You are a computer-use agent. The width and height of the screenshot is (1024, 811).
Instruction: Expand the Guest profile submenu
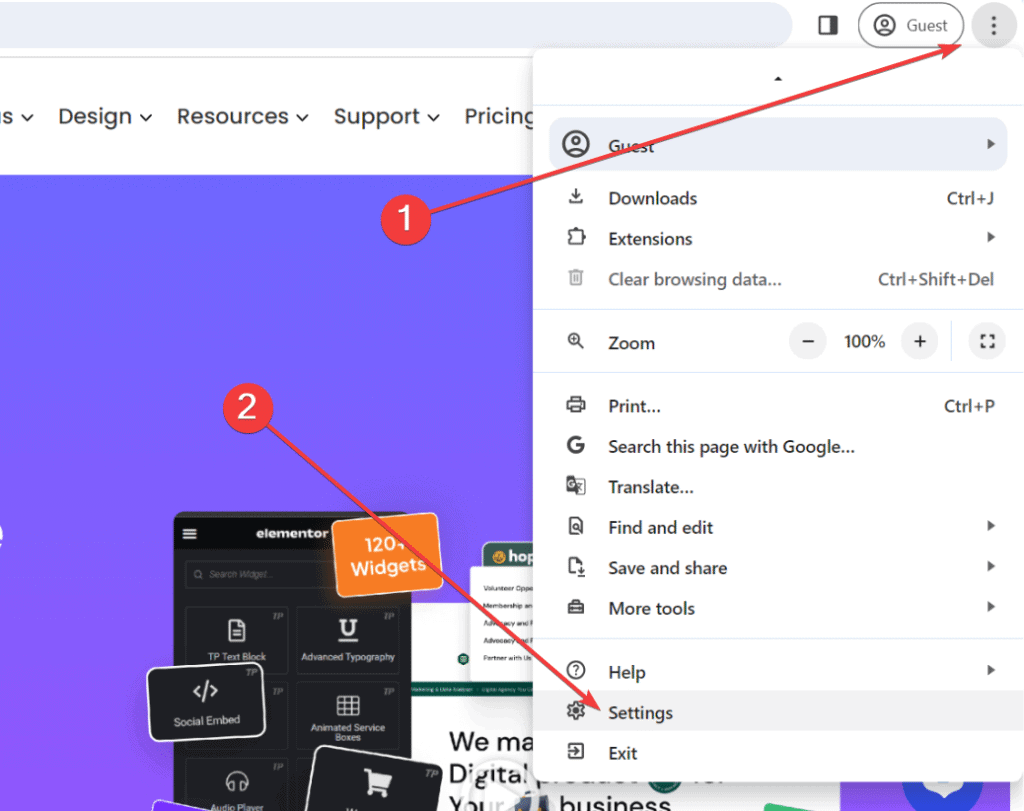coord(990,145)
